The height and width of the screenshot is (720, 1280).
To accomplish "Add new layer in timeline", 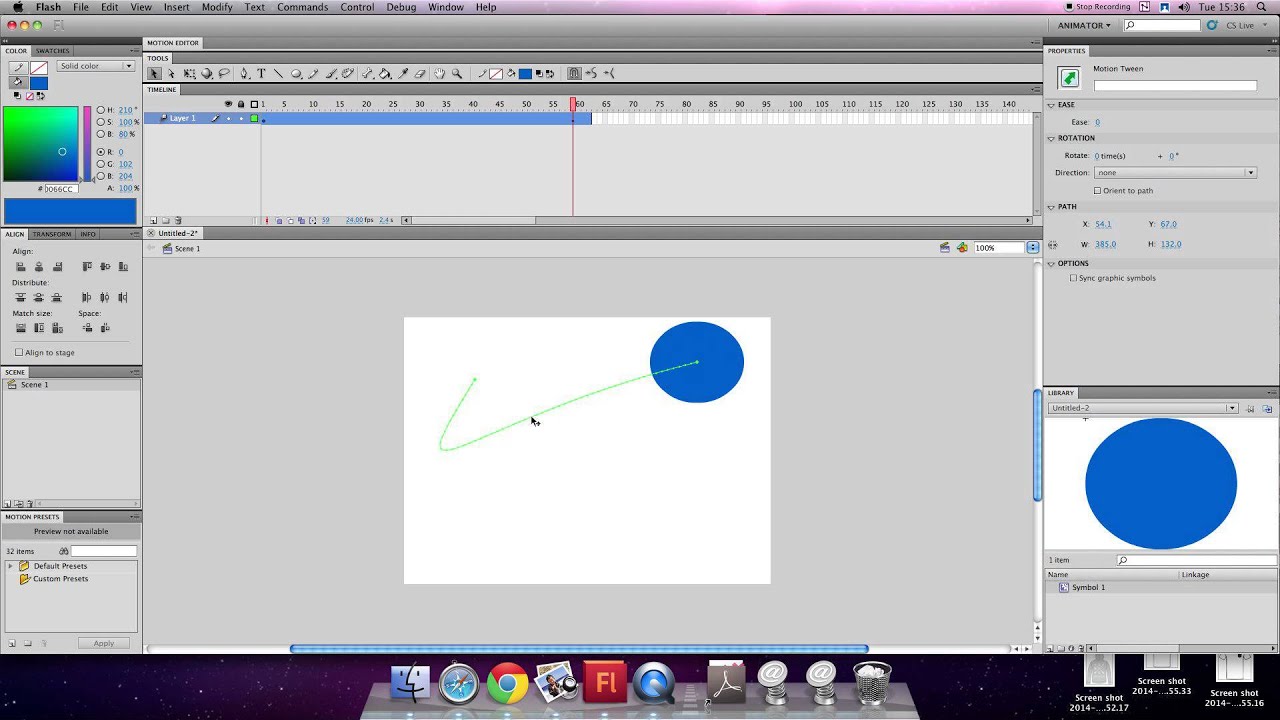I will [153, 220].
